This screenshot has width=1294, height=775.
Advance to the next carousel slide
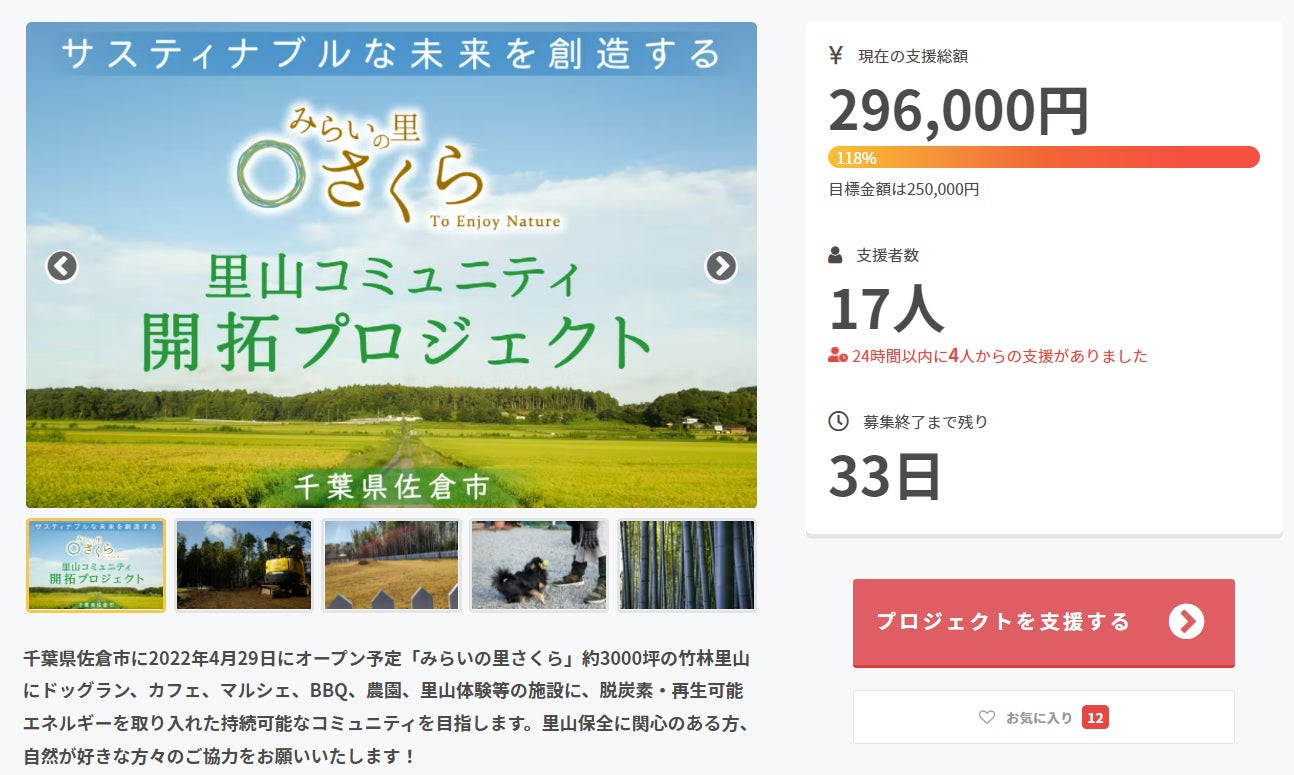720,266
